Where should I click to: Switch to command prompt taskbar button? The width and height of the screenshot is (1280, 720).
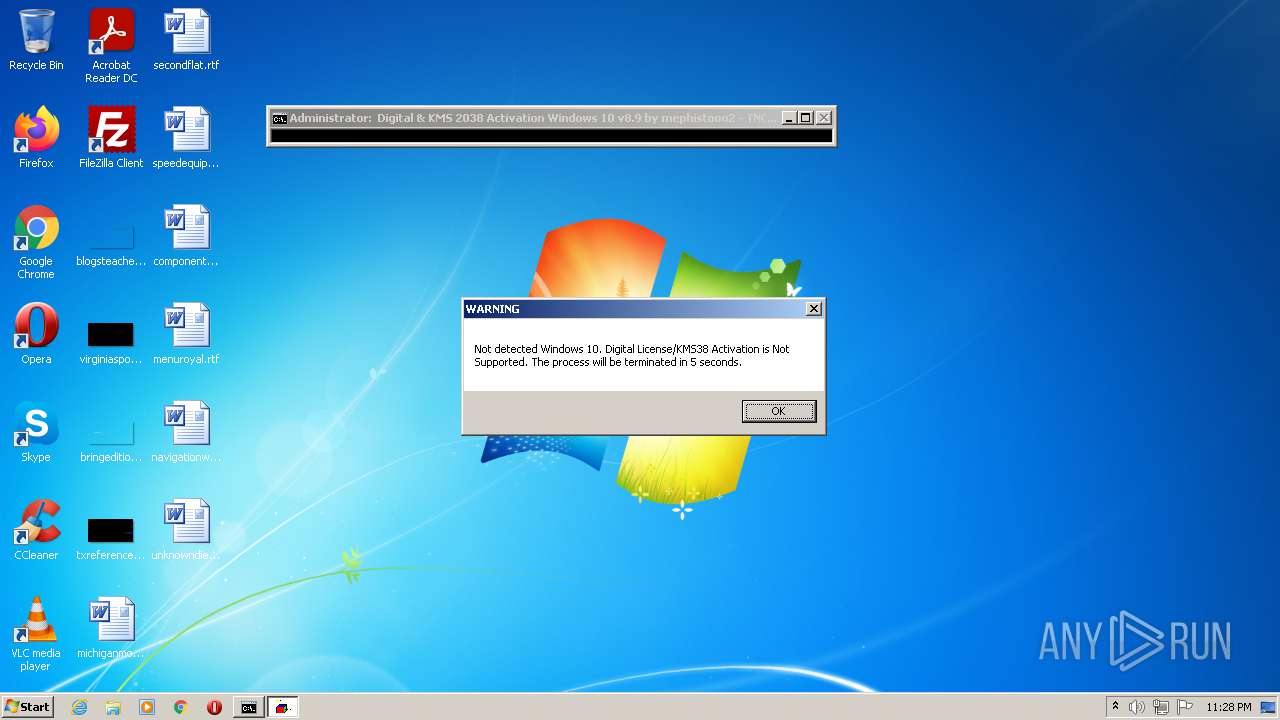coord(248,707)
